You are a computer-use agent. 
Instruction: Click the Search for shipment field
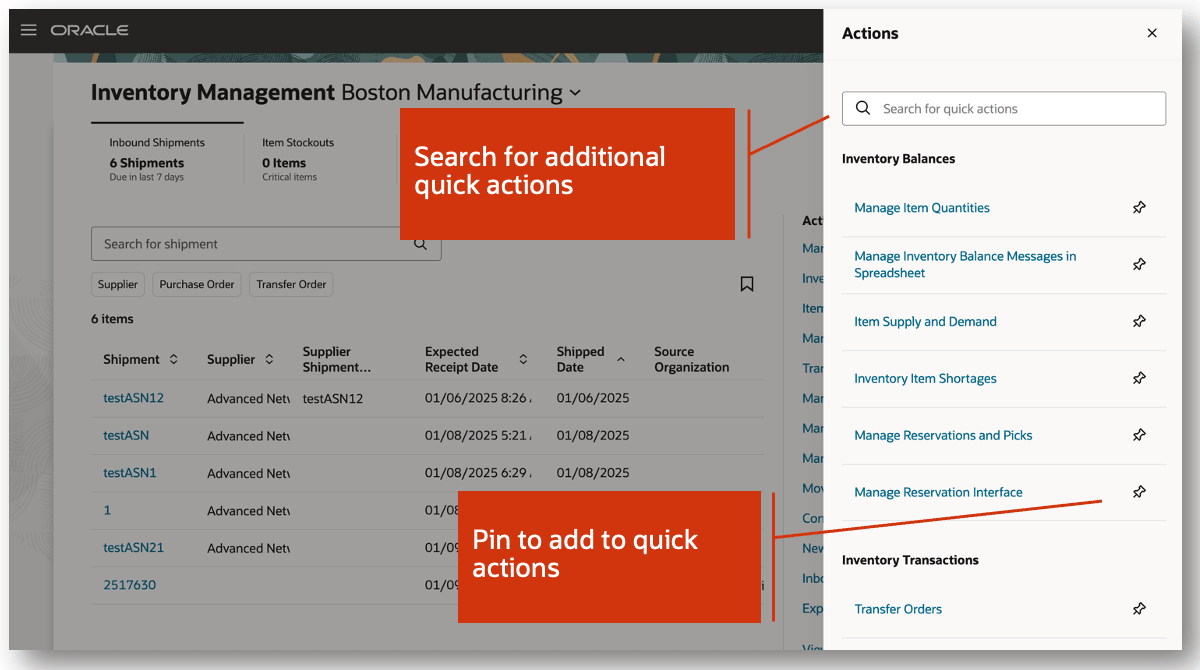click(x=266, y=244)
